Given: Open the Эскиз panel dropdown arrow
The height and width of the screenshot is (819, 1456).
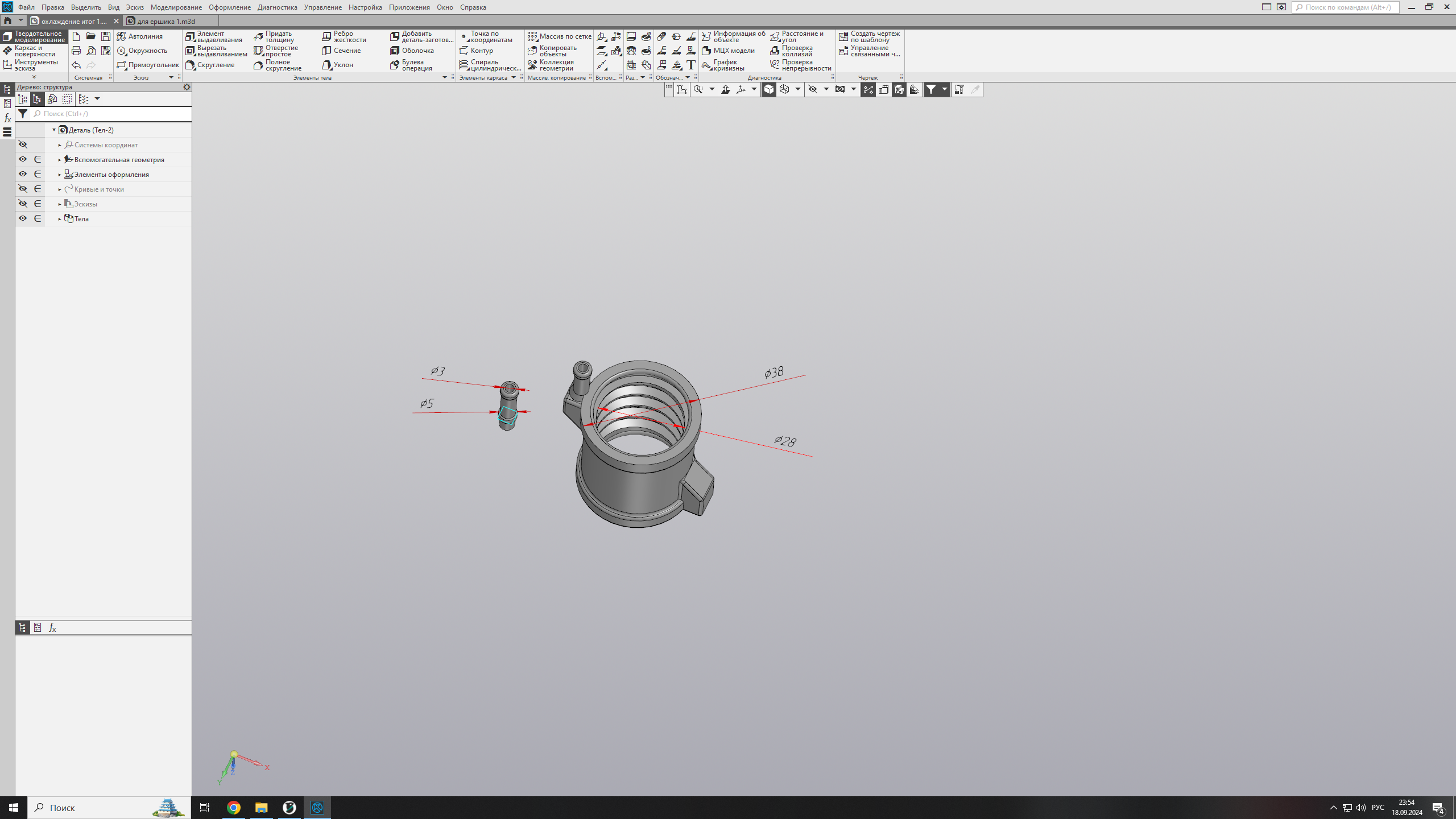Looking at the screenshot, I should pyautogui.click(x=171, y=77).
